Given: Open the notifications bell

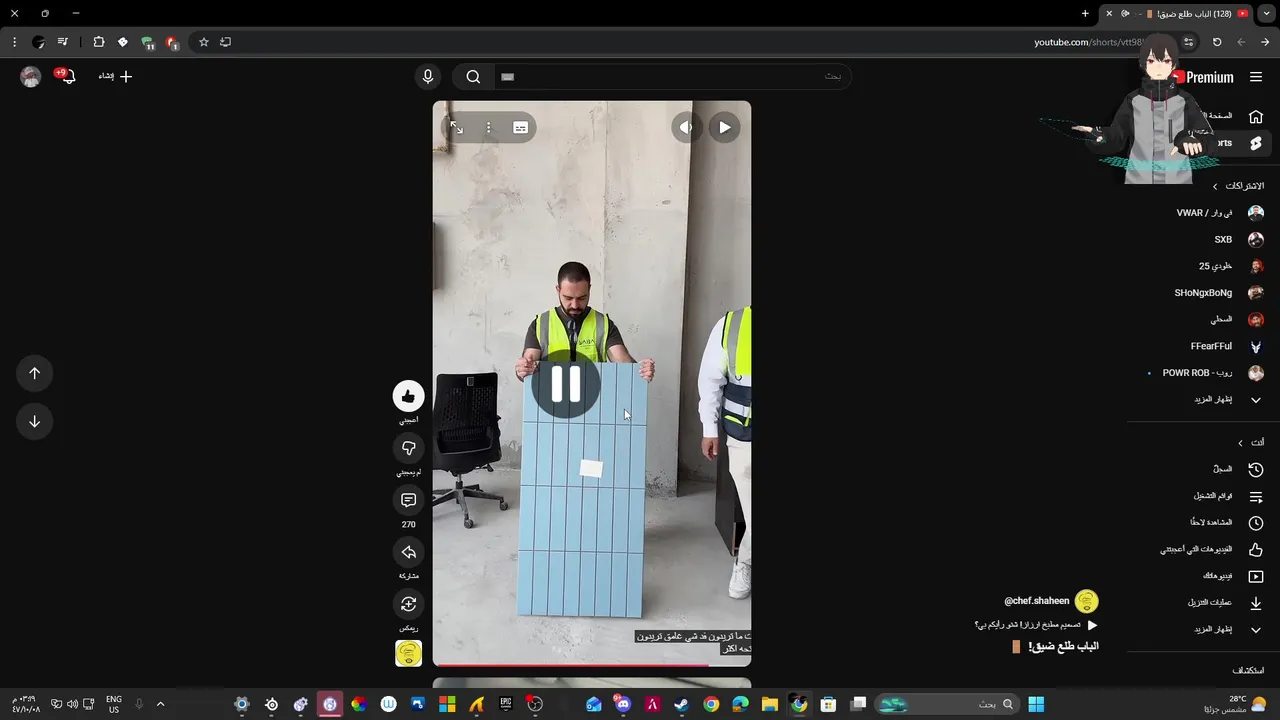Looking at the screenshot, I should coord(67,77).
